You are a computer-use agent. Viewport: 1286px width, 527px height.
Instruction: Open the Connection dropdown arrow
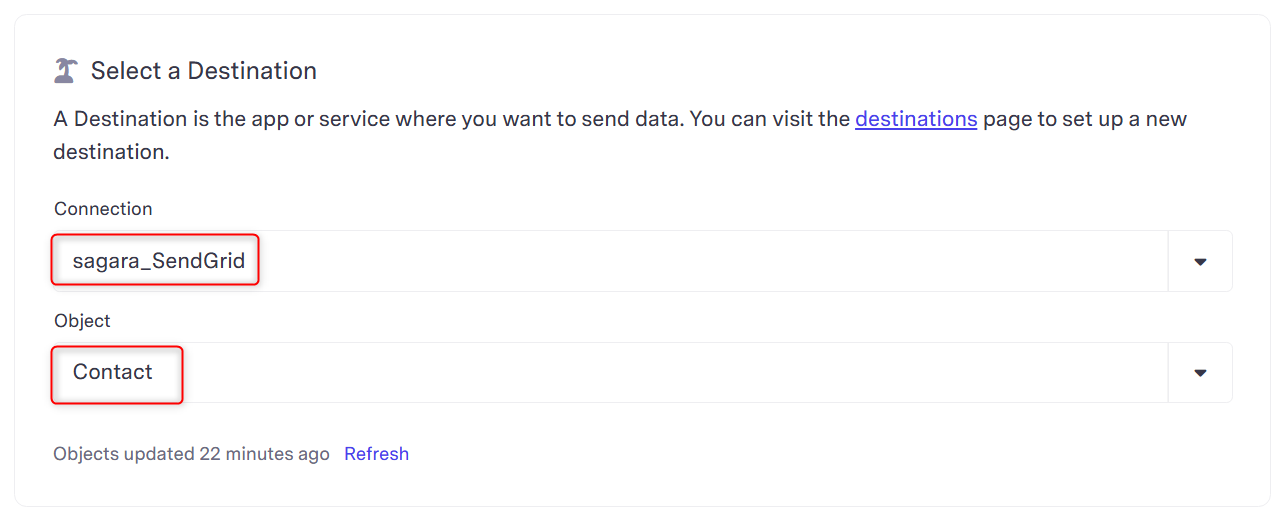(x=1200, y=261)
